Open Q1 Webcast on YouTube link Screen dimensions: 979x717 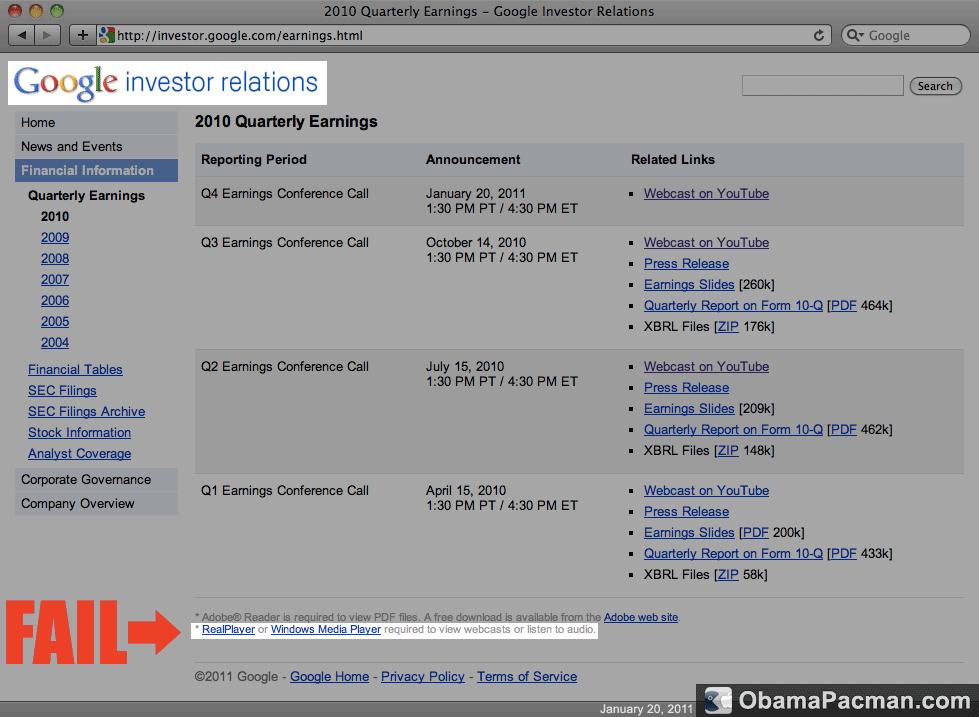click(706, 491)
